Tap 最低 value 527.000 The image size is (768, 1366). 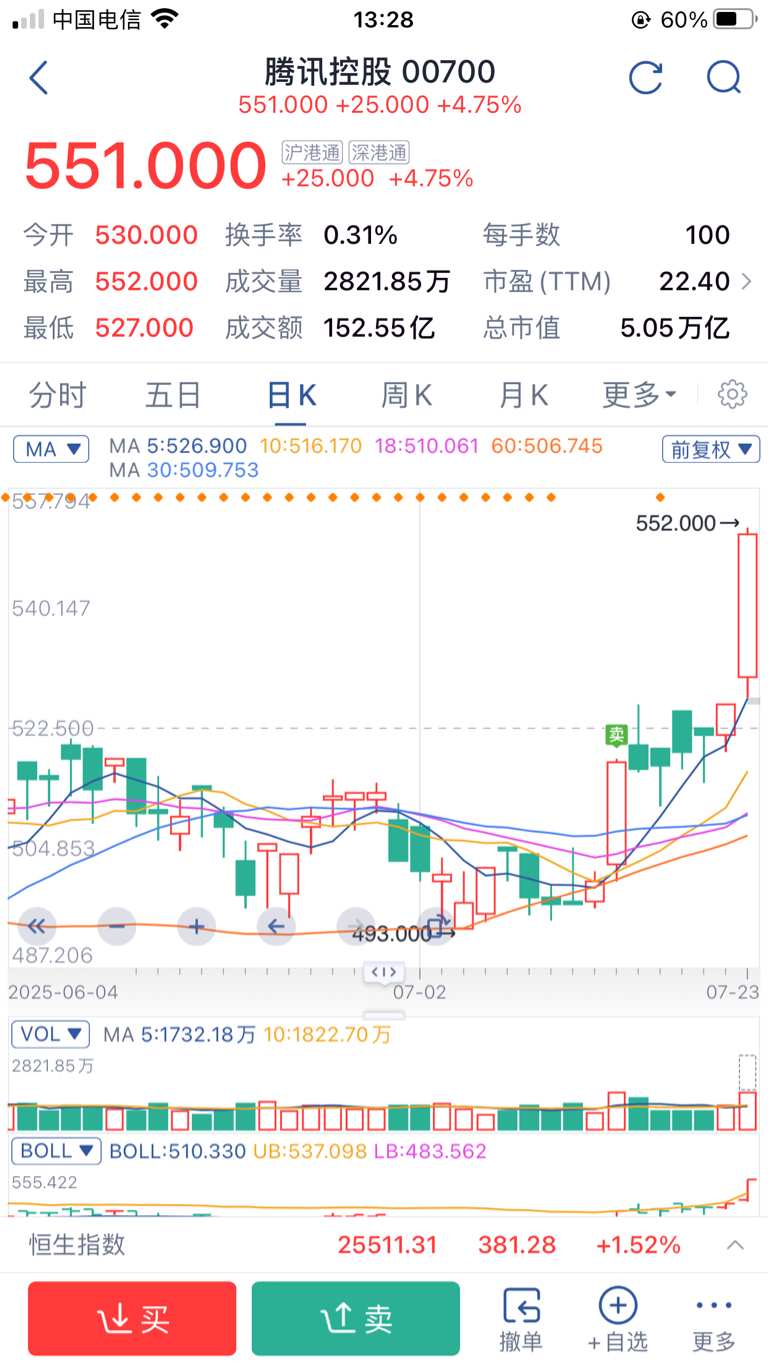(146, 328)
